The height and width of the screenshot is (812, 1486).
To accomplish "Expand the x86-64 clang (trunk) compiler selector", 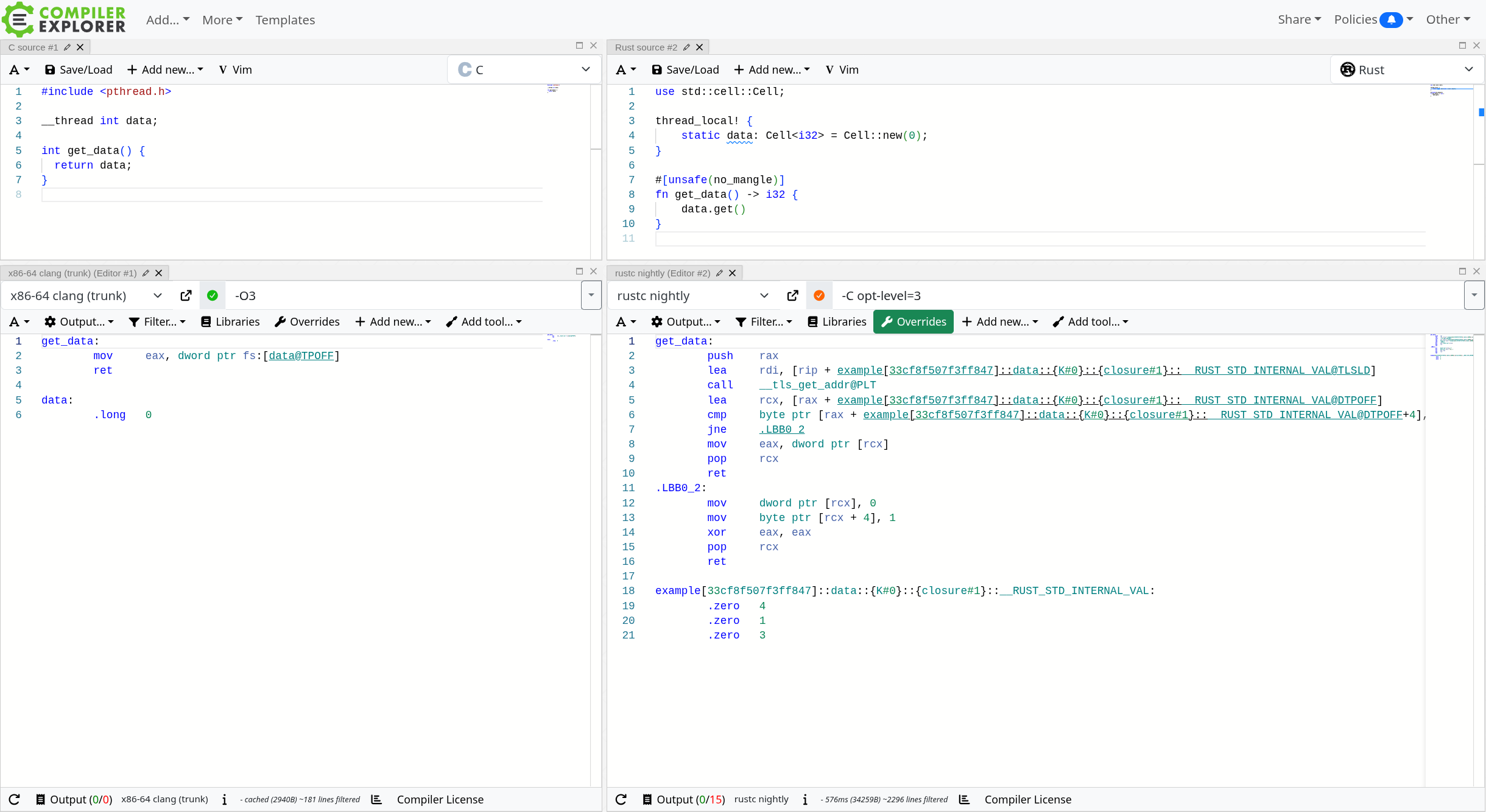I will (x=85, y=296).
